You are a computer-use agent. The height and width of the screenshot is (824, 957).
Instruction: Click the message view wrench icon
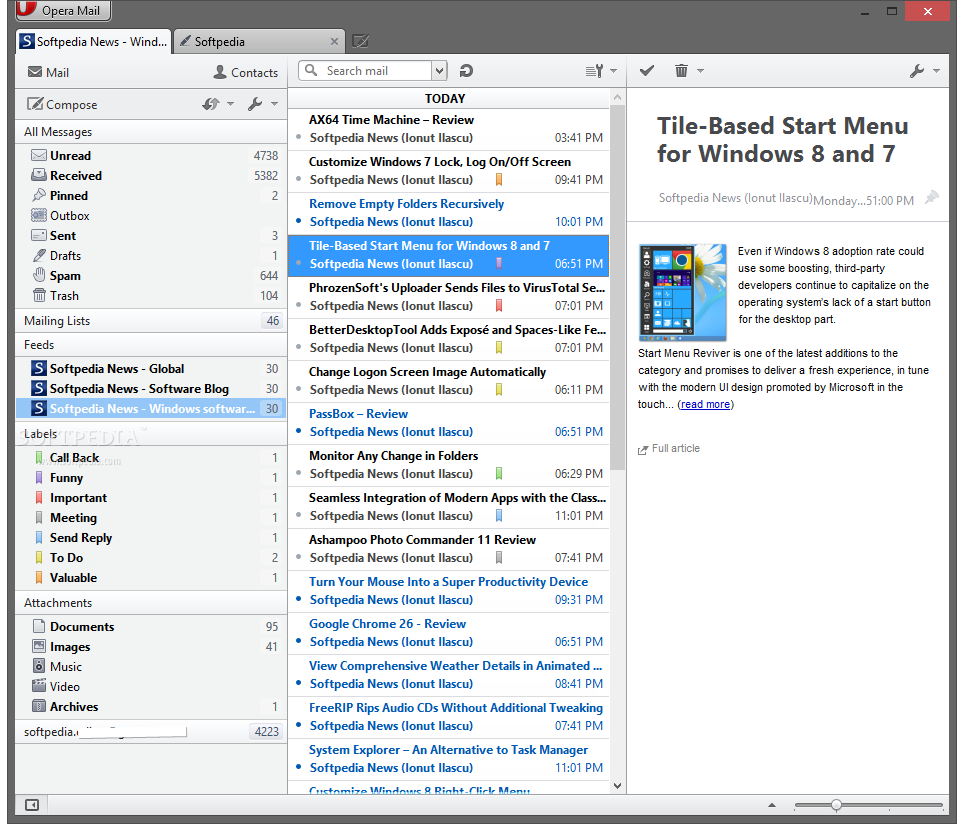(917, 71)
